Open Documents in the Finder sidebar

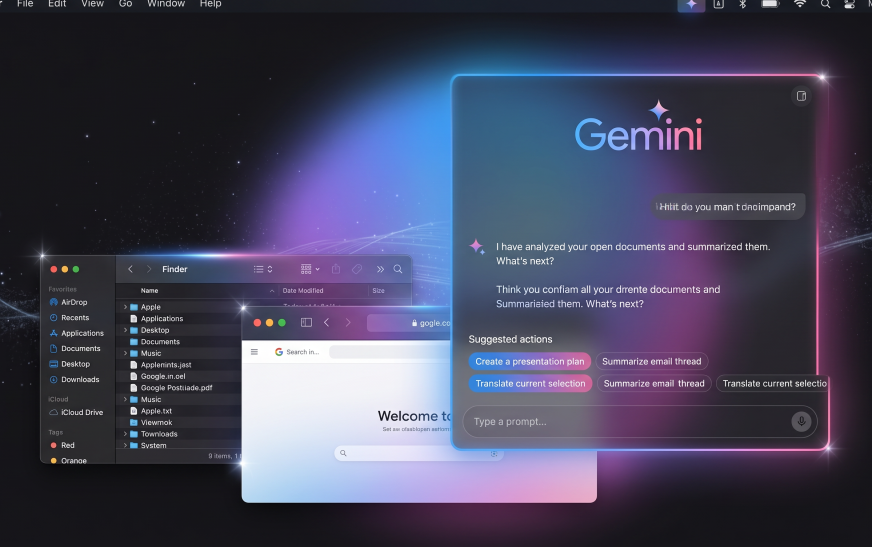click(x=81, y=349)
